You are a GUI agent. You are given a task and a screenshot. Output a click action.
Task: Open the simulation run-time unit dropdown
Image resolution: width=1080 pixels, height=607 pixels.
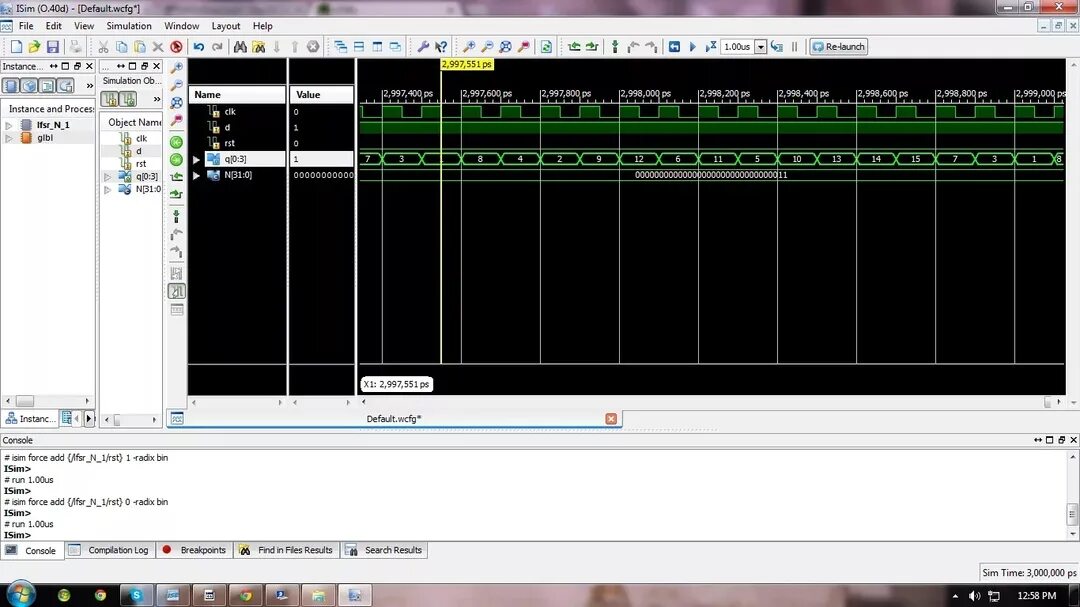click(760, 47)
